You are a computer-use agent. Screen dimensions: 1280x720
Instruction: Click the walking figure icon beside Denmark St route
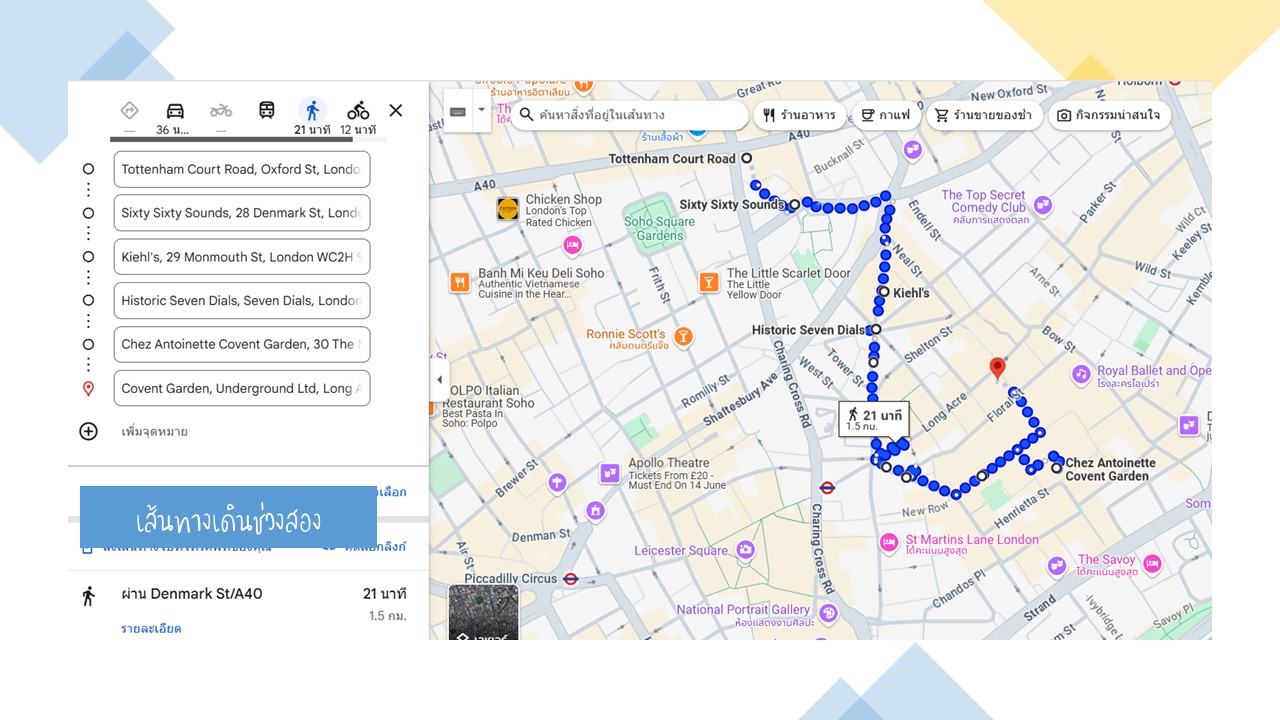[x=88, y=596]
